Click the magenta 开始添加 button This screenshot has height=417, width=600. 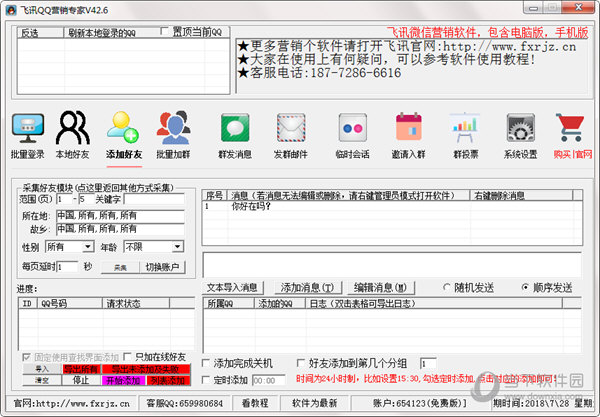click(123, 381)
